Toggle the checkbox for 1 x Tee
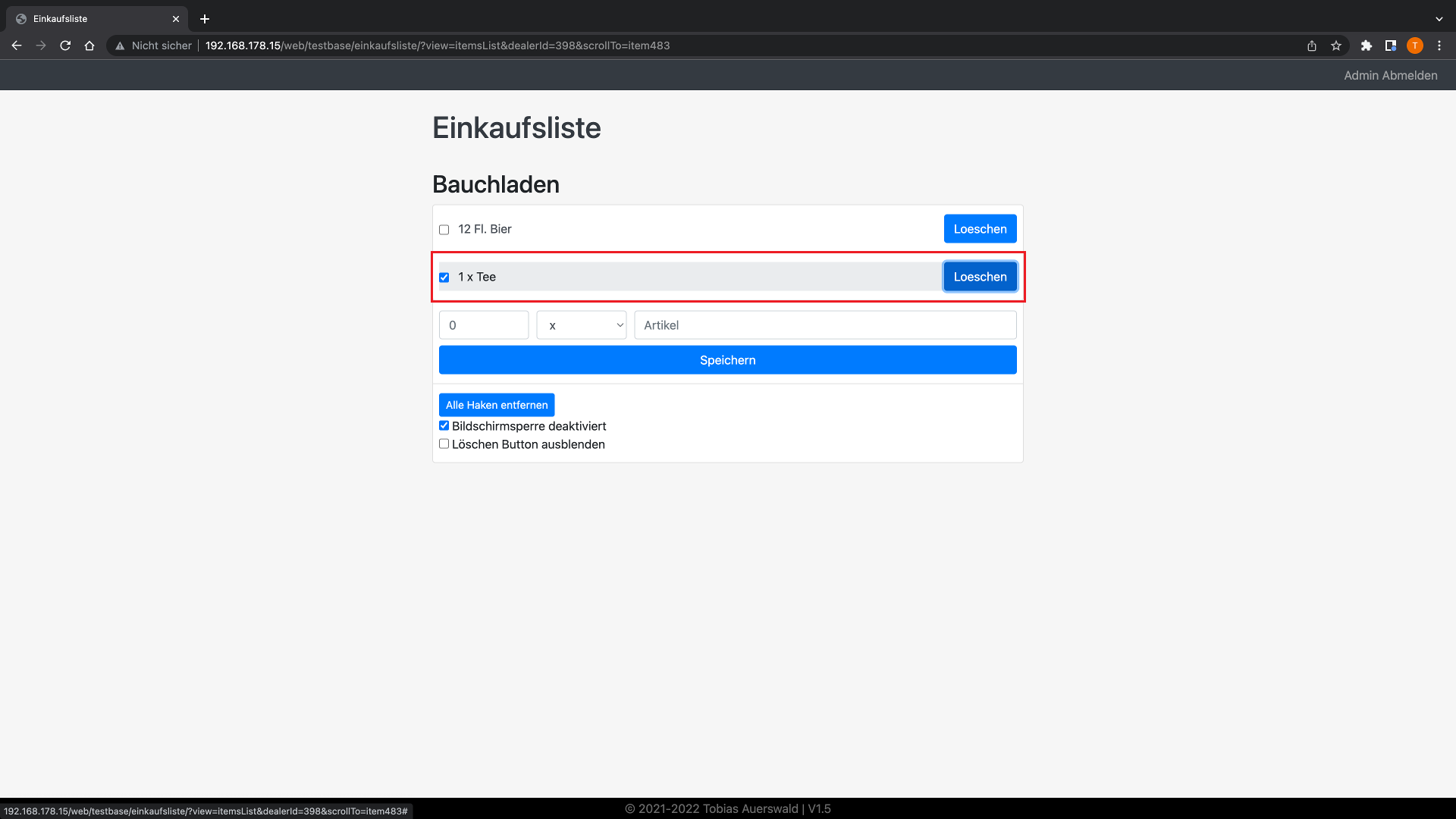 444,277
